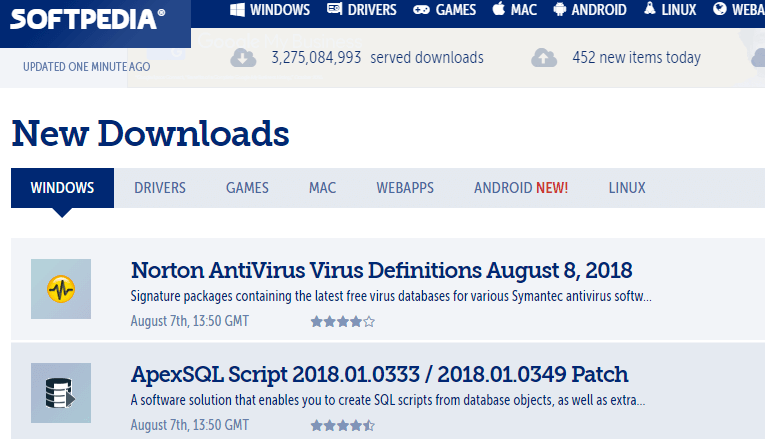Click the Drivers chip icon in top navigation
This screenshot has height=439, width=765.
click(x=334, y=9)
